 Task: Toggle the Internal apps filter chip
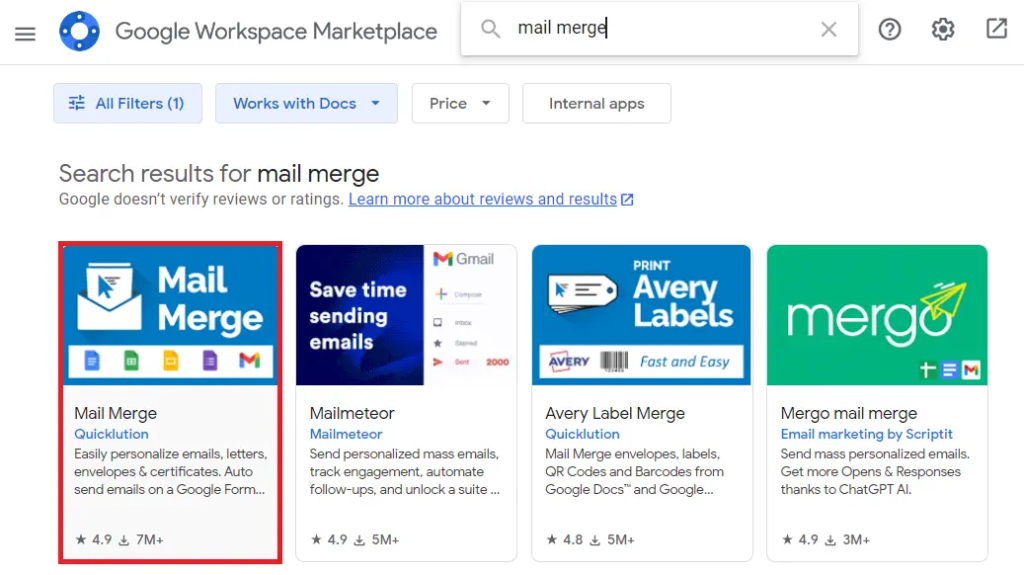[596, 103]
